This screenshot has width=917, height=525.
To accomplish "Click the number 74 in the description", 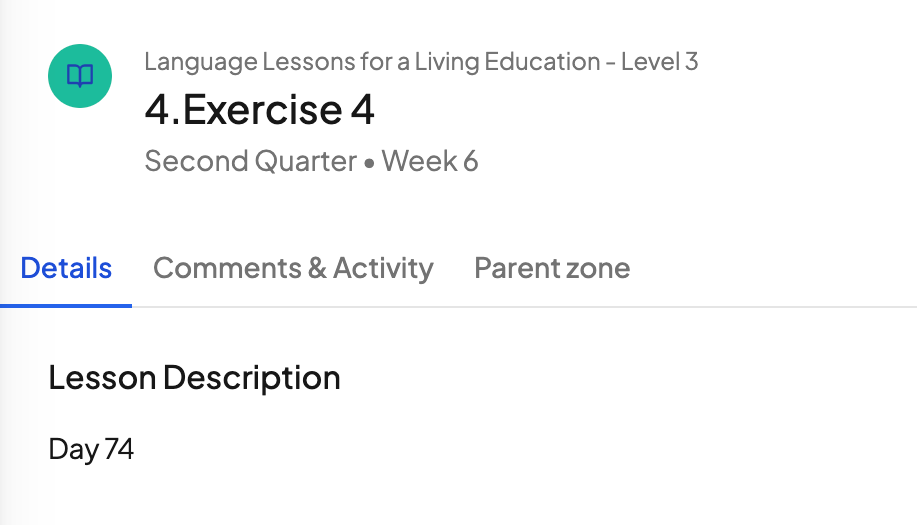I will click(x=119, y=450).
